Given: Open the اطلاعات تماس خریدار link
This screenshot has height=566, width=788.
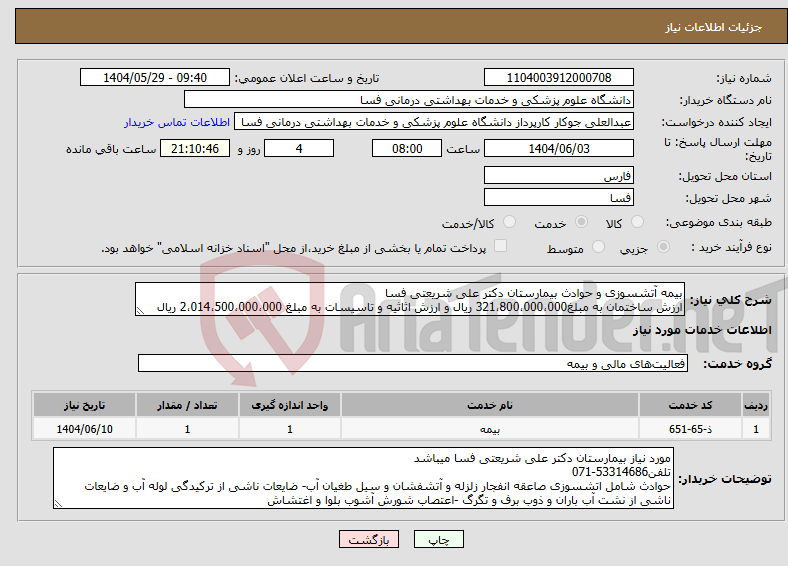Looking at the screenshot, I should coord(177,122).
